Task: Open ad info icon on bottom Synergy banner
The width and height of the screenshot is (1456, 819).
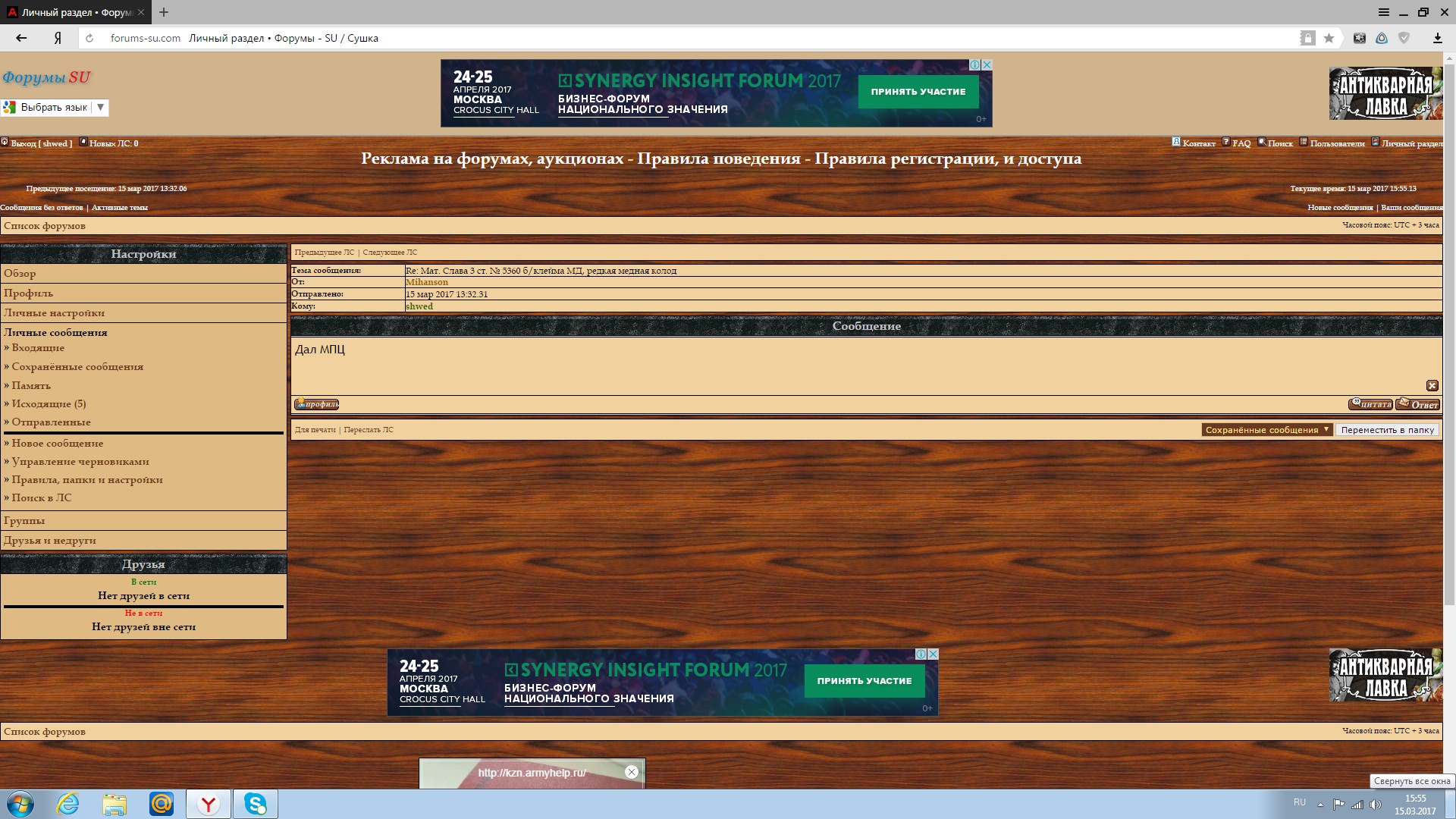Action: 921,654
